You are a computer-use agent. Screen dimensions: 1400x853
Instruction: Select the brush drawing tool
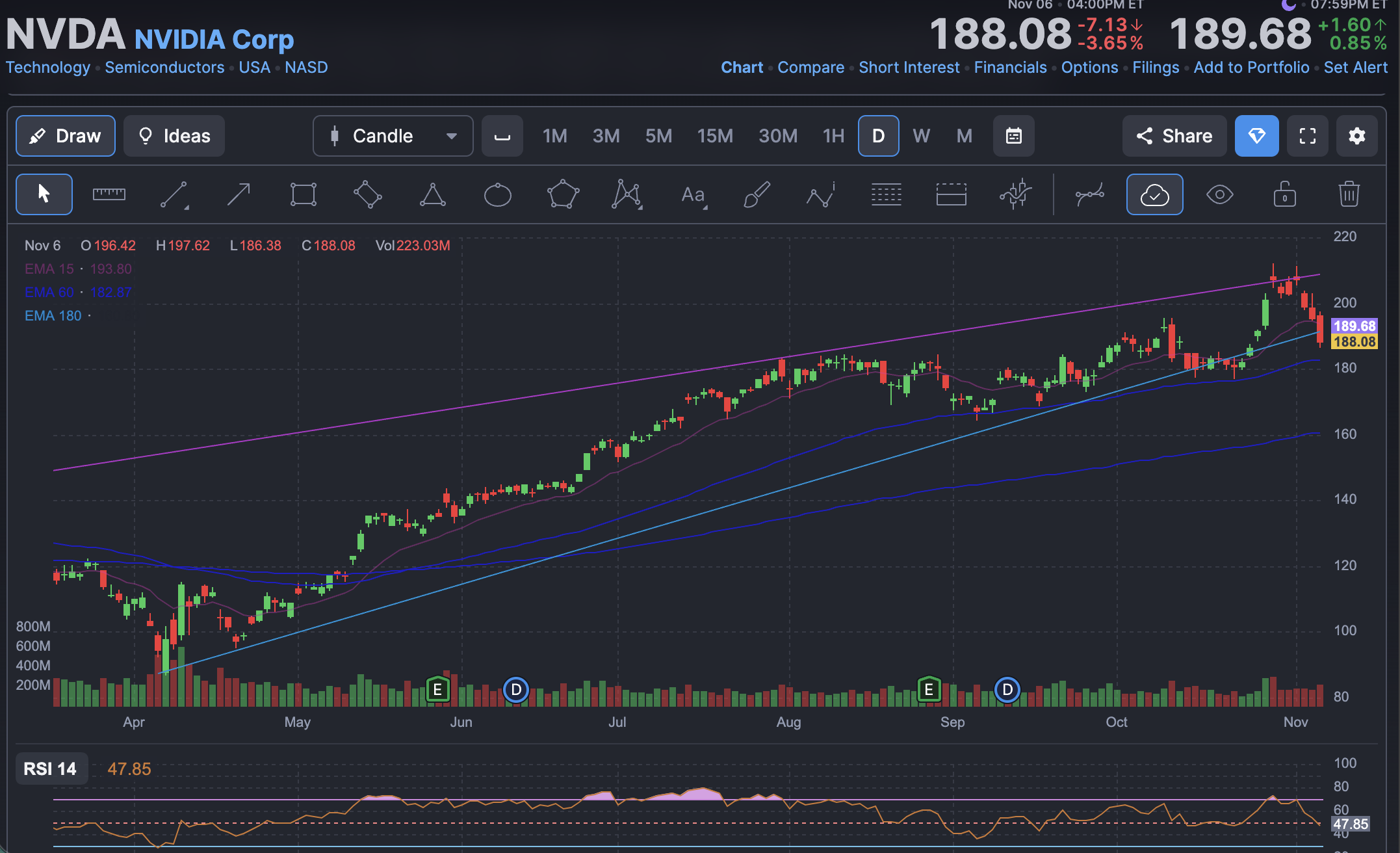tap(757, 194)
